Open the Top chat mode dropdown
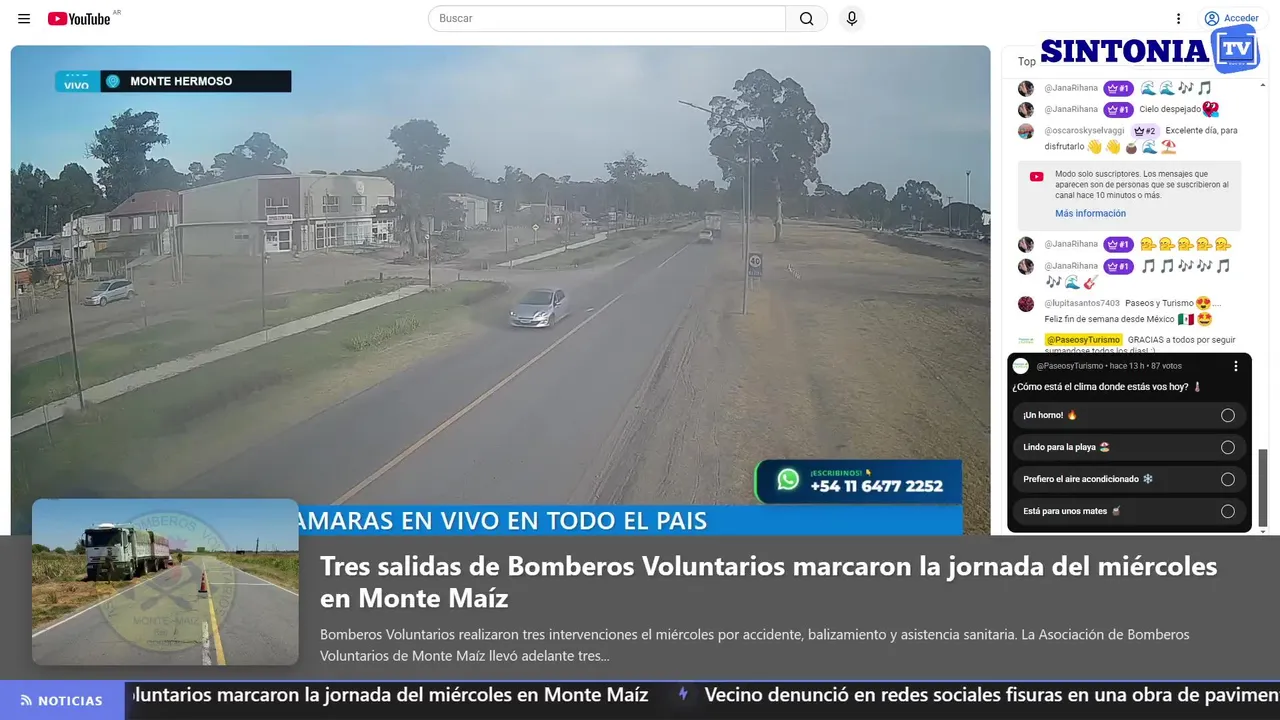The width and height of the screenshot is (1280, 720). 1027,61
